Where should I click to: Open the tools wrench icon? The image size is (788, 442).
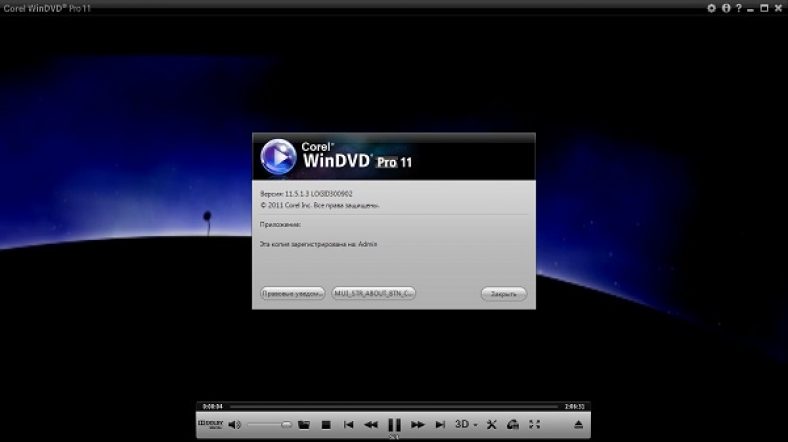491,424
